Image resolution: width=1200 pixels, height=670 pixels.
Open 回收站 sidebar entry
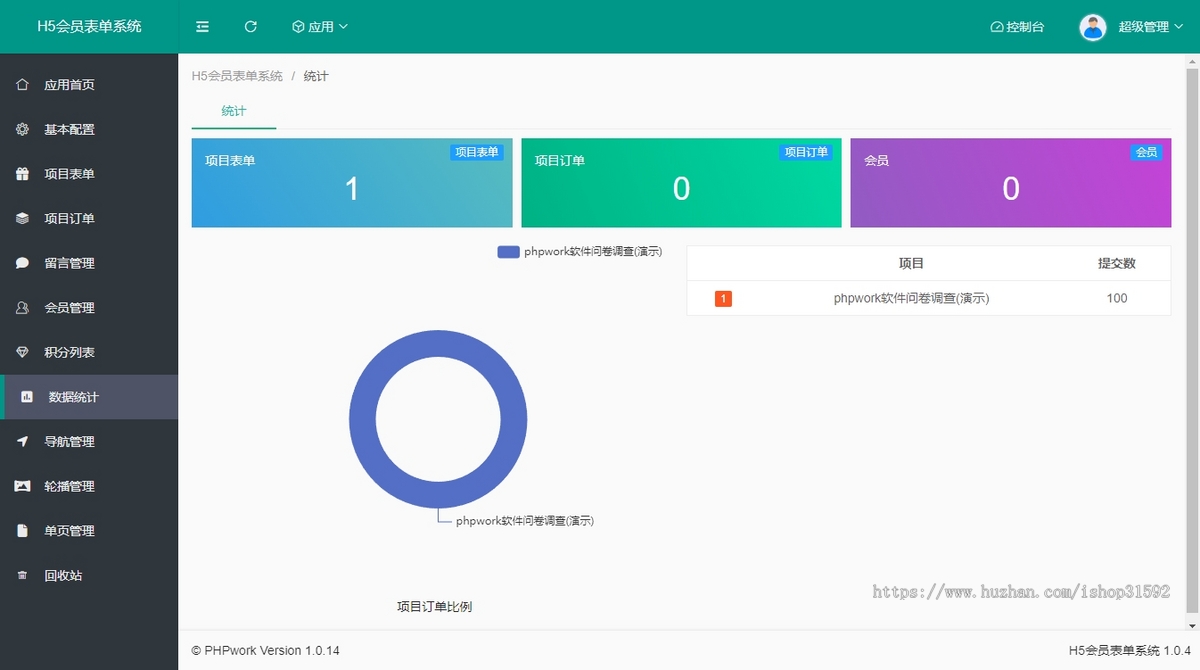coord(89,576)
